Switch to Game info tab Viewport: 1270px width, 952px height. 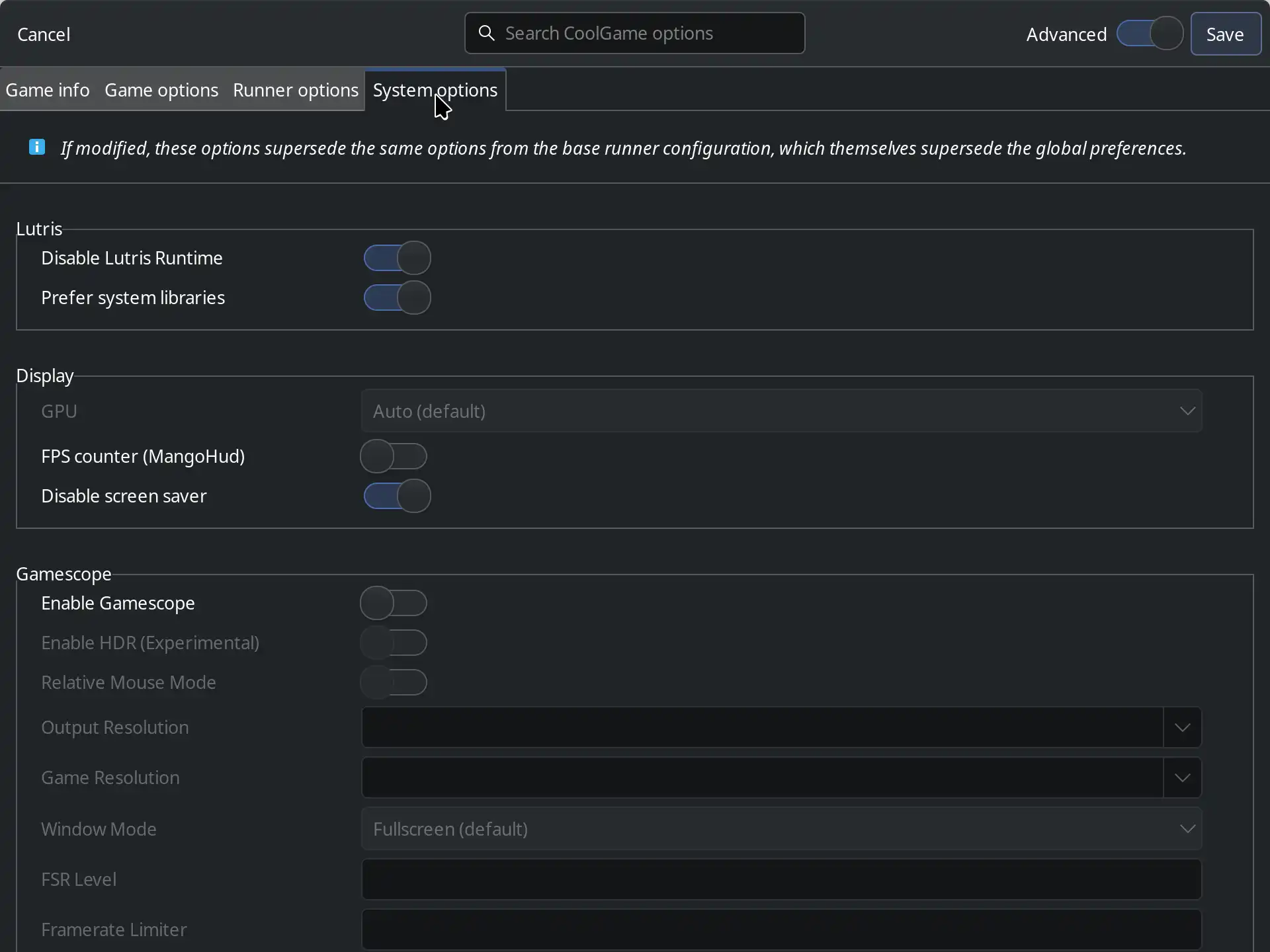click(x=48, y=90)
